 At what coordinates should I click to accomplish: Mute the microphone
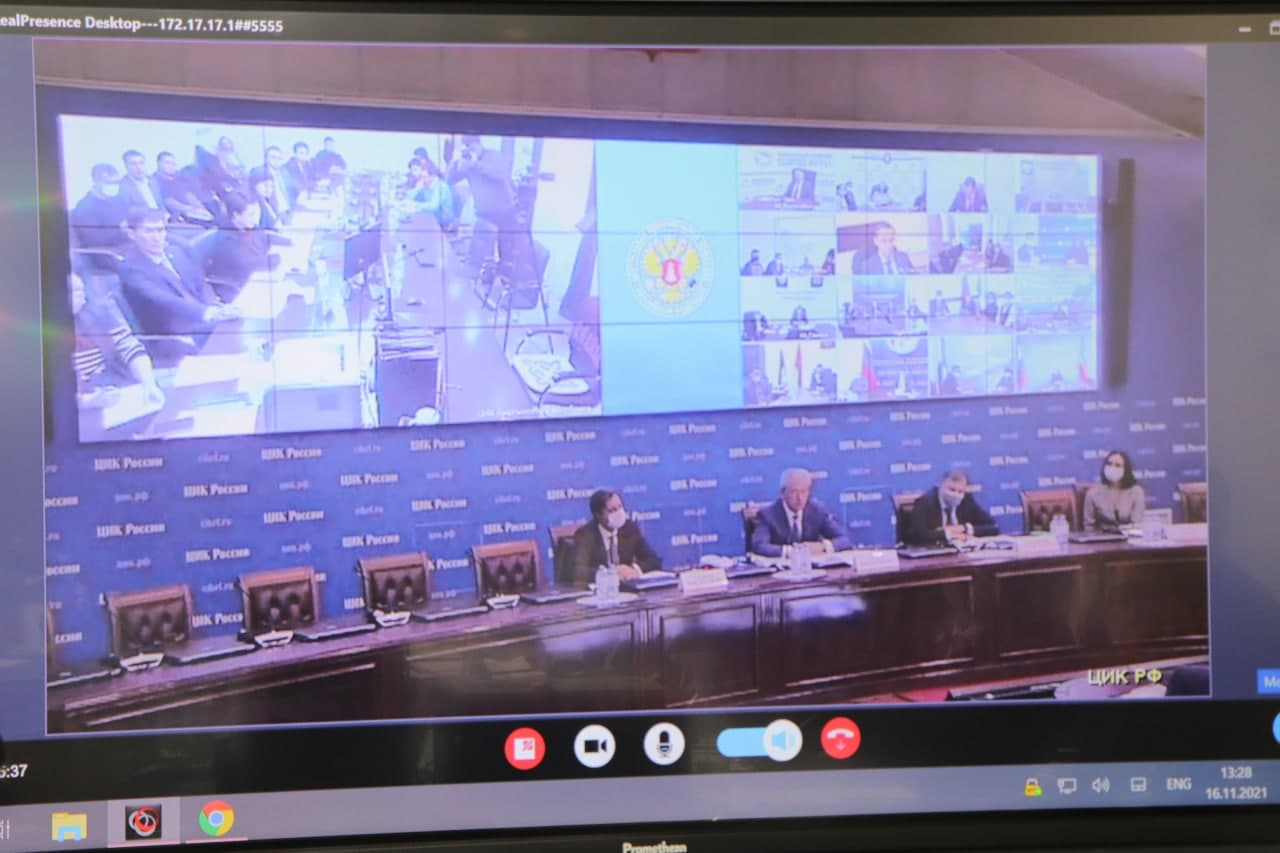tap(664, 744)
